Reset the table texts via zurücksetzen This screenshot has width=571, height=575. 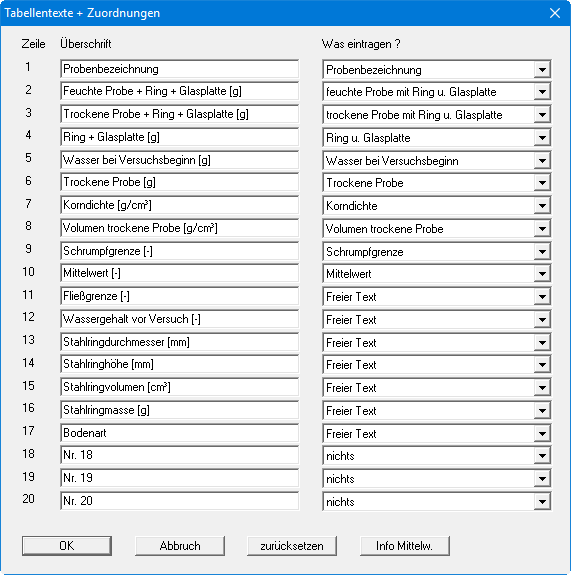click(292, 546)
